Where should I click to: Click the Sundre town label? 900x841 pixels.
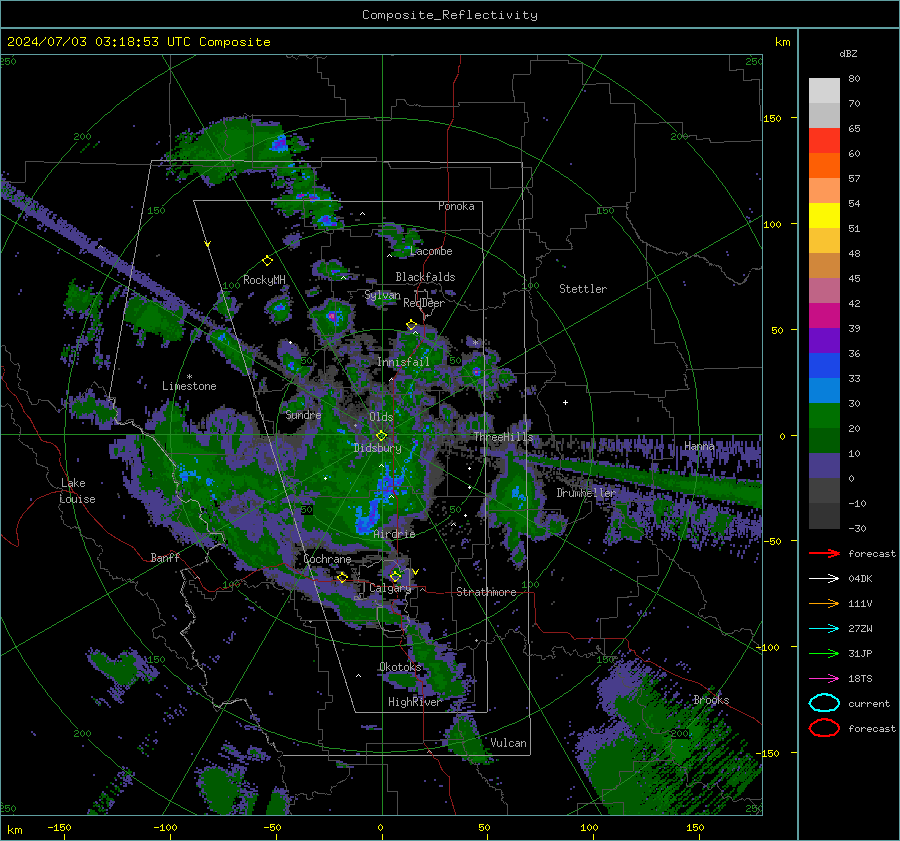303,415
